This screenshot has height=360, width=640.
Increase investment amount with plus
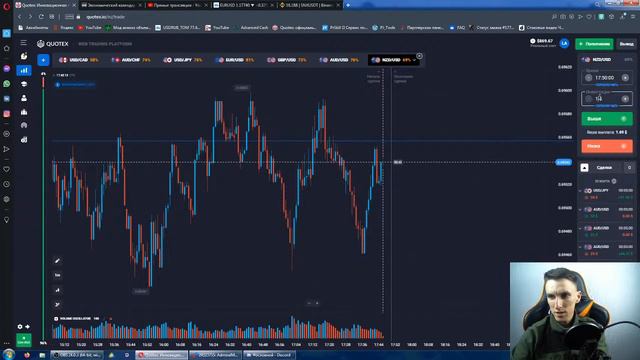pyautogui.click(x=625, y=99)
